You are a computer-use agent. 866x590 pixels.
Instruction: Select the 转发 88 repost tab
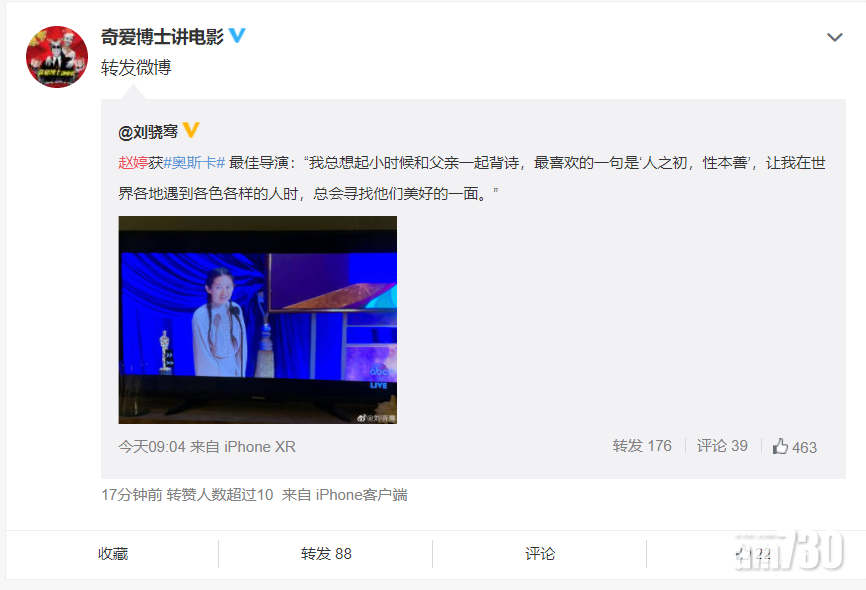coord(326,554)
